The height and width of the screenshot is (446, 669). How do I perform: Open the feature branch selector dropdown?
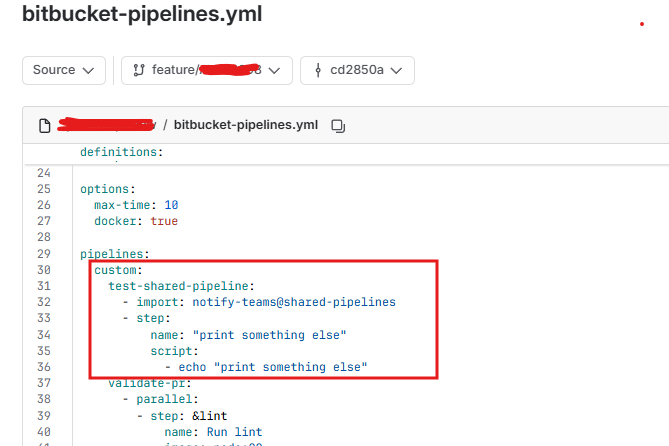click(207, 70)
